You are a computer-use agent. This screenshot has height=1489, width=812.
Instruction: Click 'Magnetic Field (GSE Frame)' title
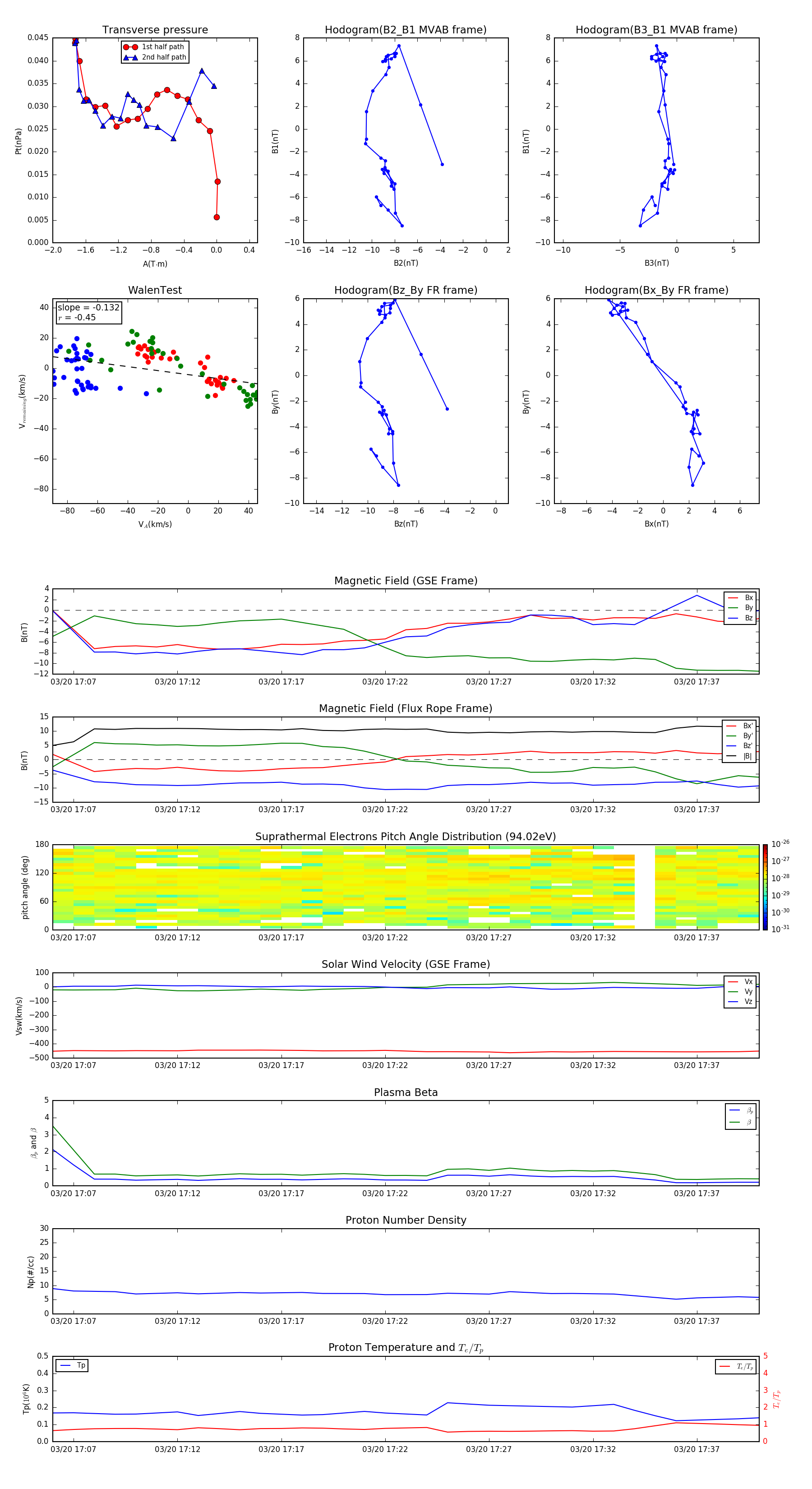click(x=406, y=581)
